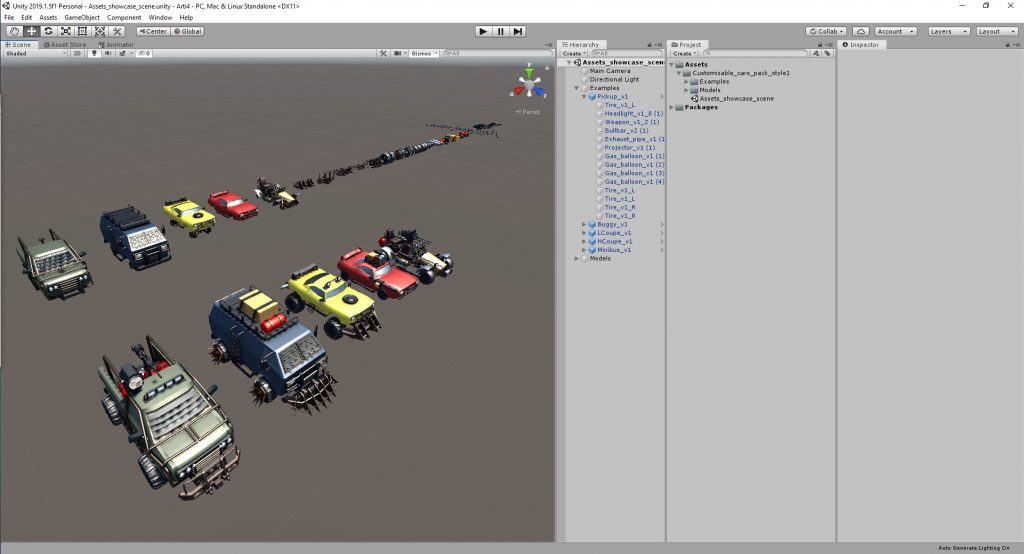Viewport: 1024px width, 554px height.
Task: Switch to the Animator tab
Action: click(116, 44)
